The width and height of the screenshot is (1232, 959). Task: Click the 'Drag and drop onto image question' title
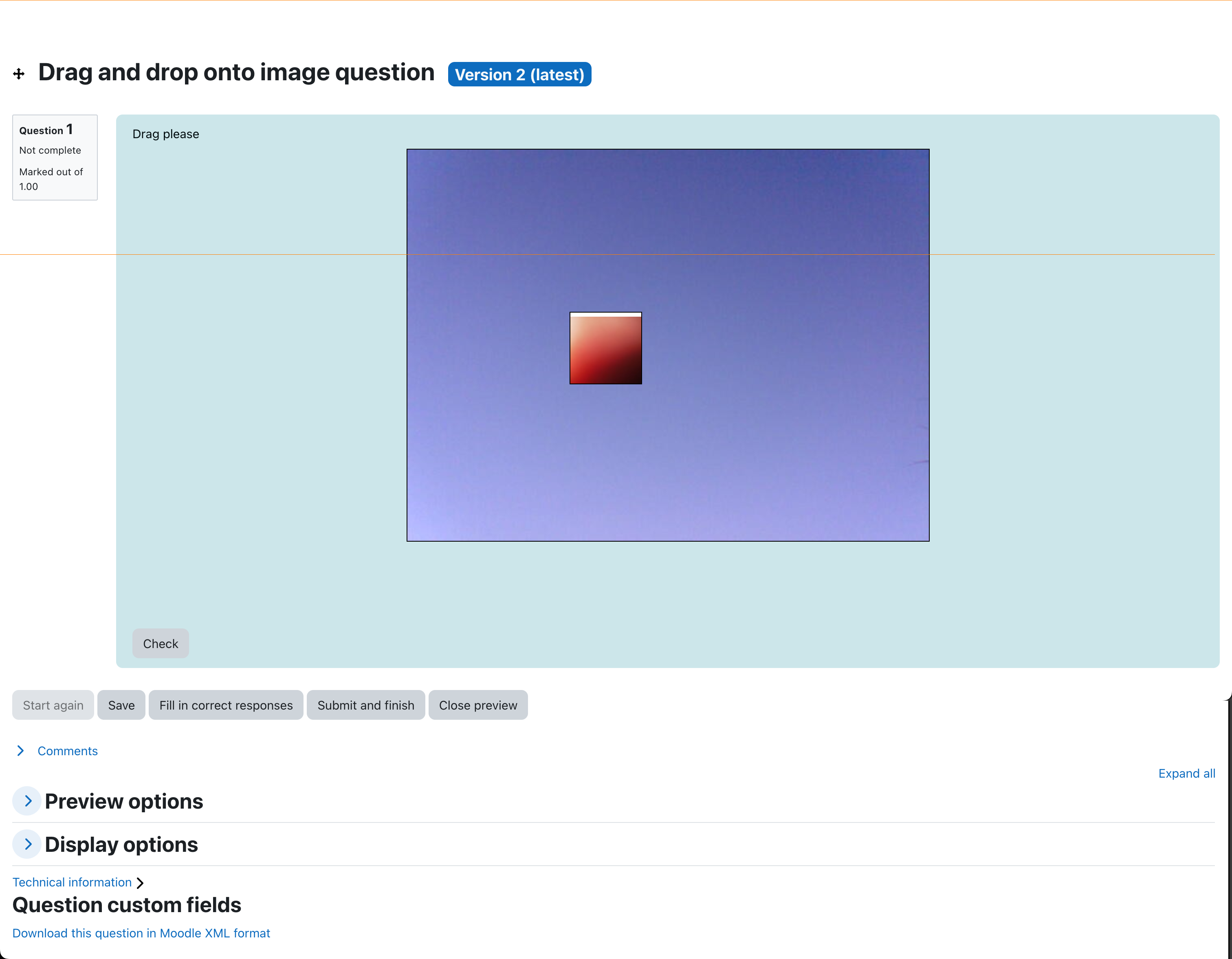tap(236, 73)
